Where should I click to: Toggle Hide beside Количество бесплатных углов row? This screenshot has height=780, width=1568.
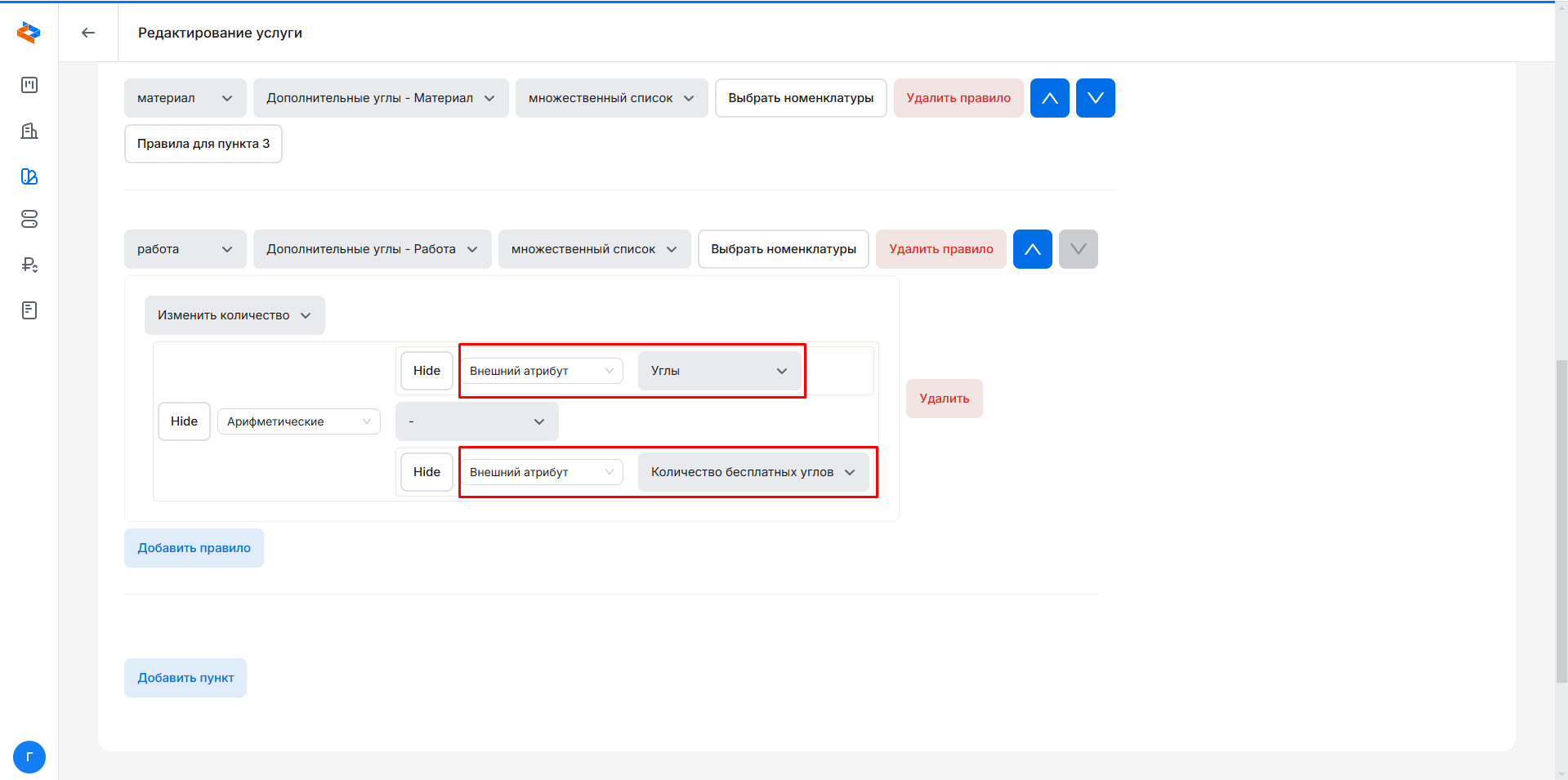coord(427,472)
